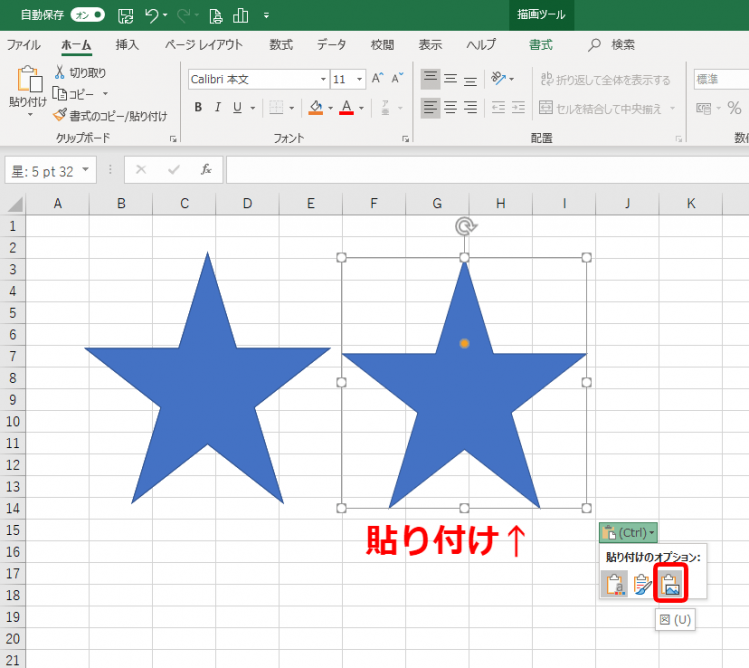Image resolution: width=749 pixels, height=668 pixels.
Task: Toggle the AutoSave switch
Action: [87, 15]
